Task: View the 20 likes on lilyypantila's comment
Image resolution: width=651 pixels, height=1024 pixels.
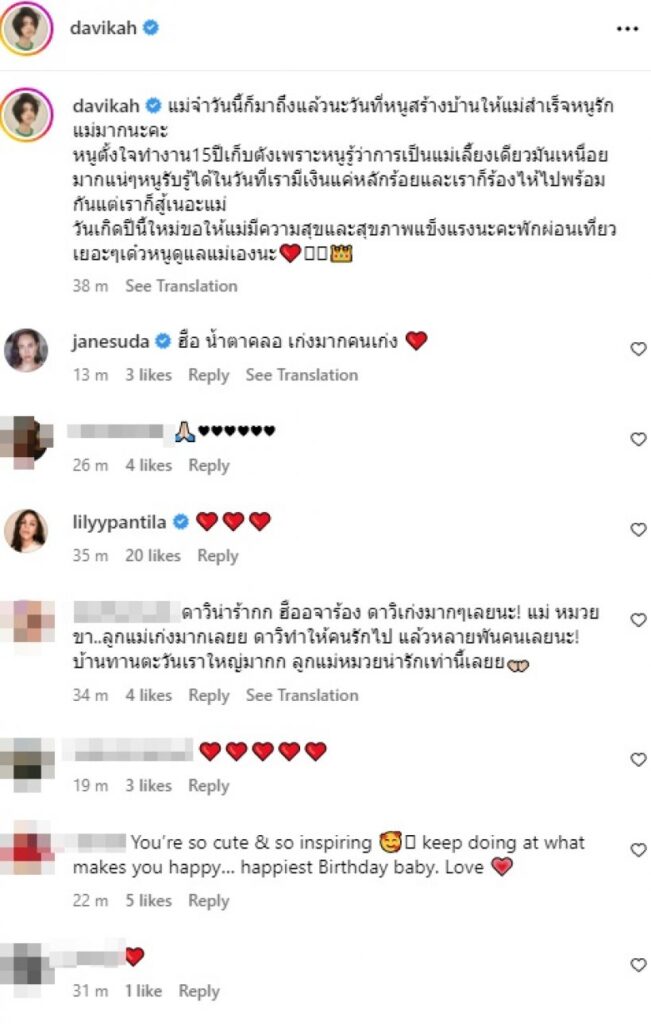Action: [153, 556]
